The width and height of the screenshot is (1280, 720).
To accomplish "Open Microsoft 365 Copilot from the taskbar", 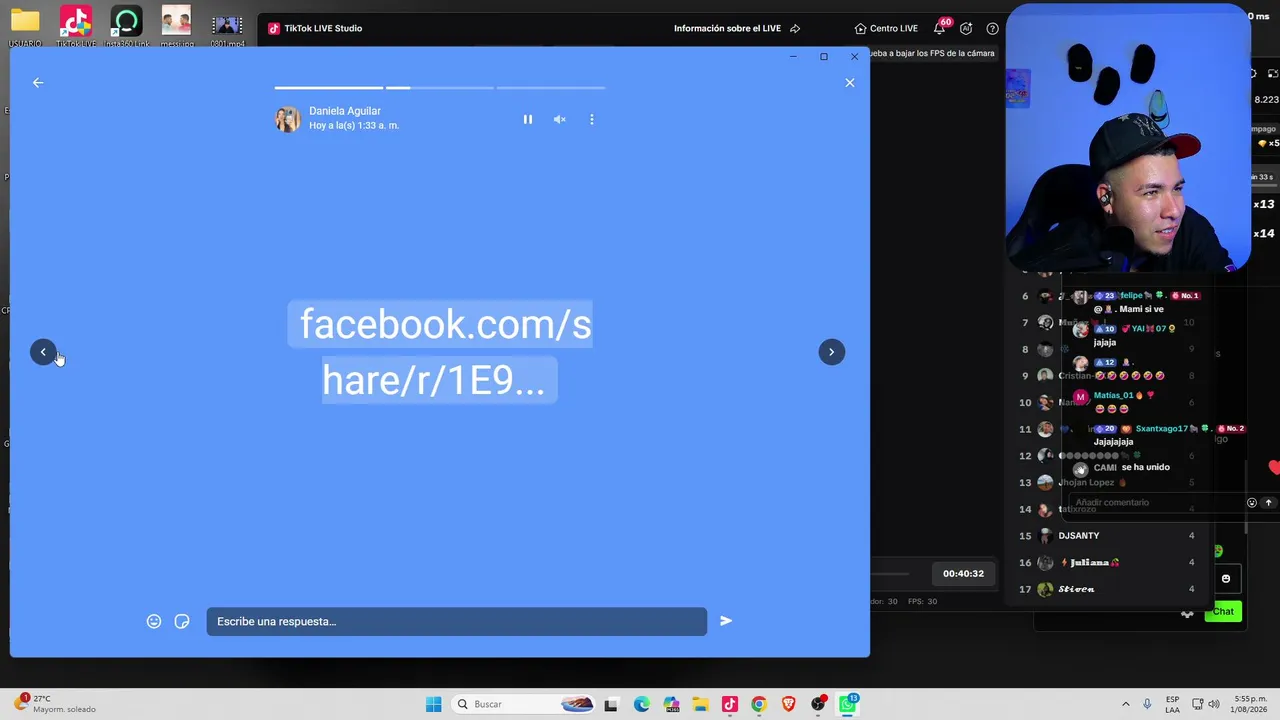I will tap(671, 704).
